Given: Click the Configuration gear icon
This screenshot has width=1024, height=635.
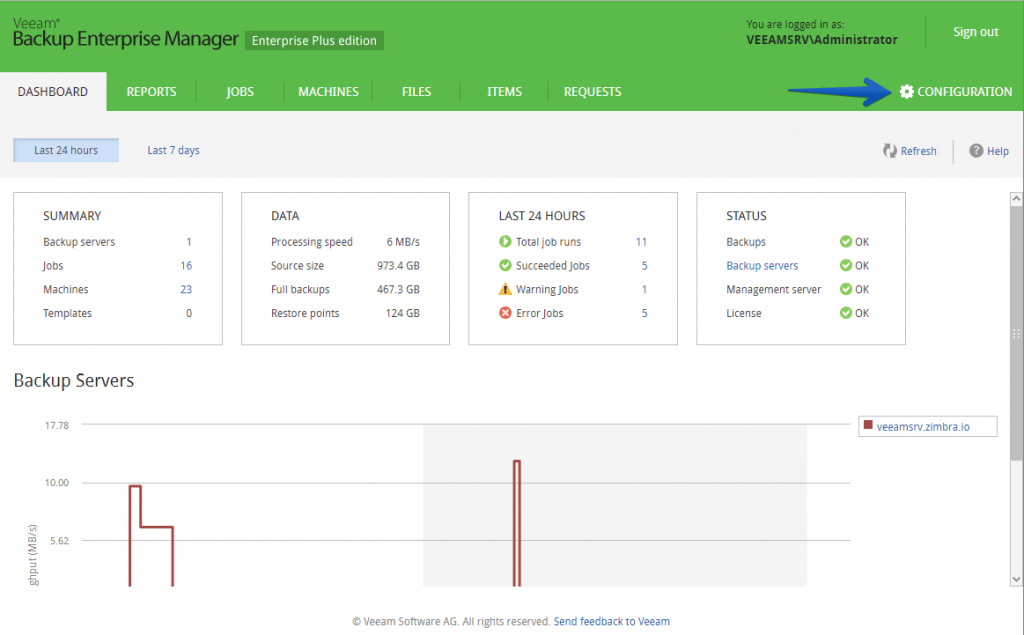Looking at the screenshot, I should point(906,91).
